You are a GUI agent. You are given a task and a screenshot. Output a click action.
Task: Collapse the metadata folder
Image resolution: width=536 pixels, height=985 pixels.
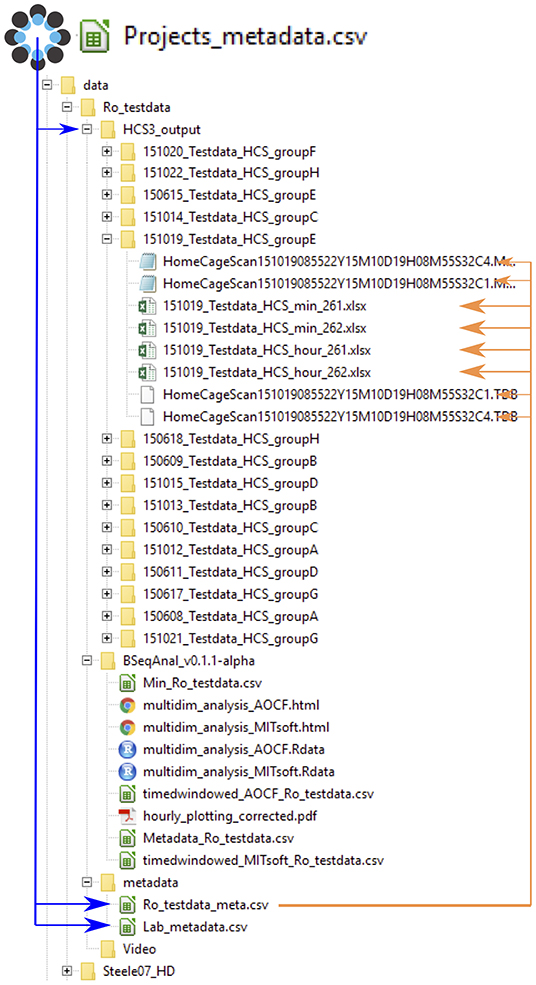click(x=87, y=882)
